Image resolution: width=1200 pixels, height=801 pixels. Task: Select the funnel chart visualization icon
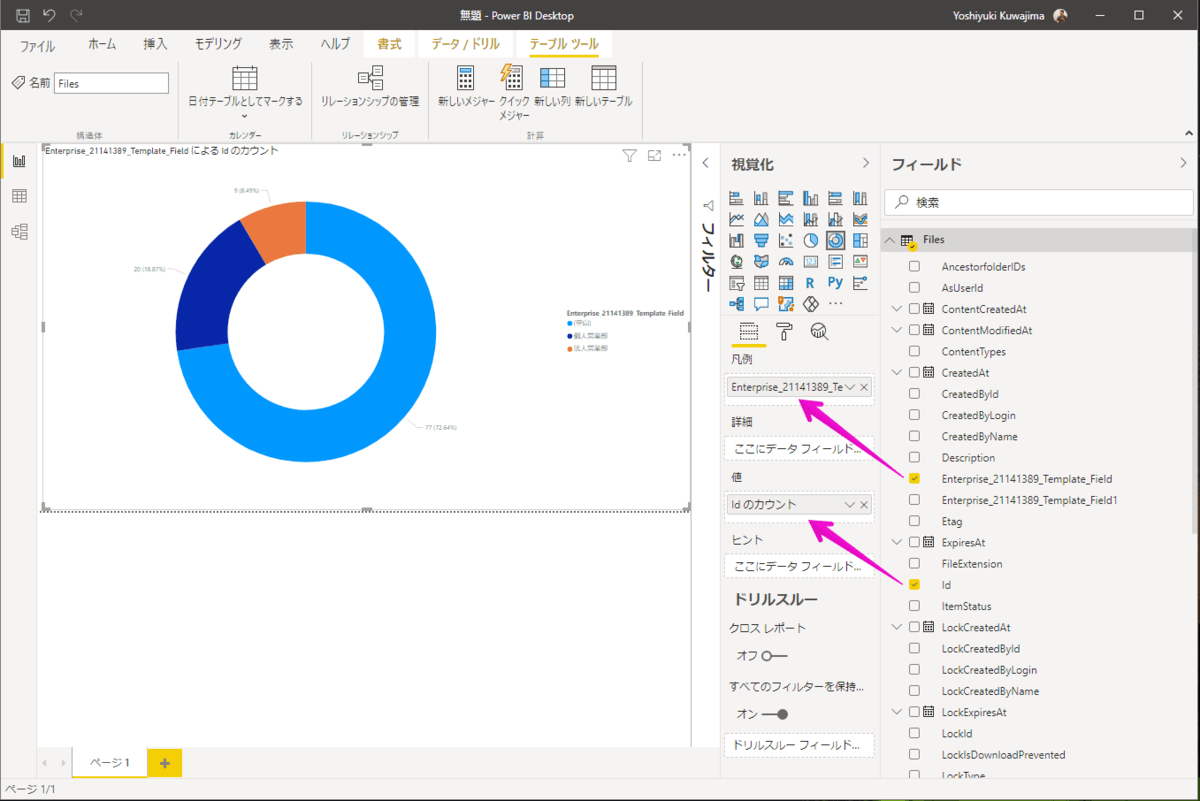point(762,240)
